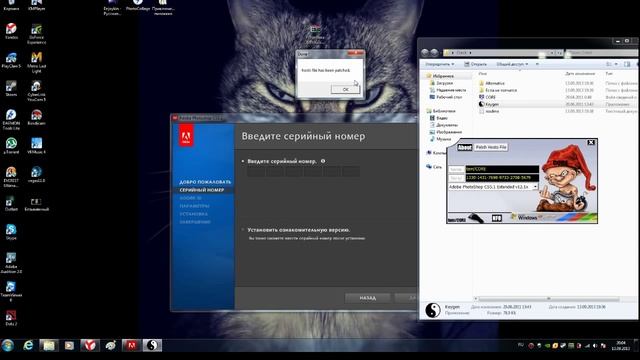Click the info icon next to the serial number label
The width and height of the screenshot is (640, 360).
pos(323,161)
